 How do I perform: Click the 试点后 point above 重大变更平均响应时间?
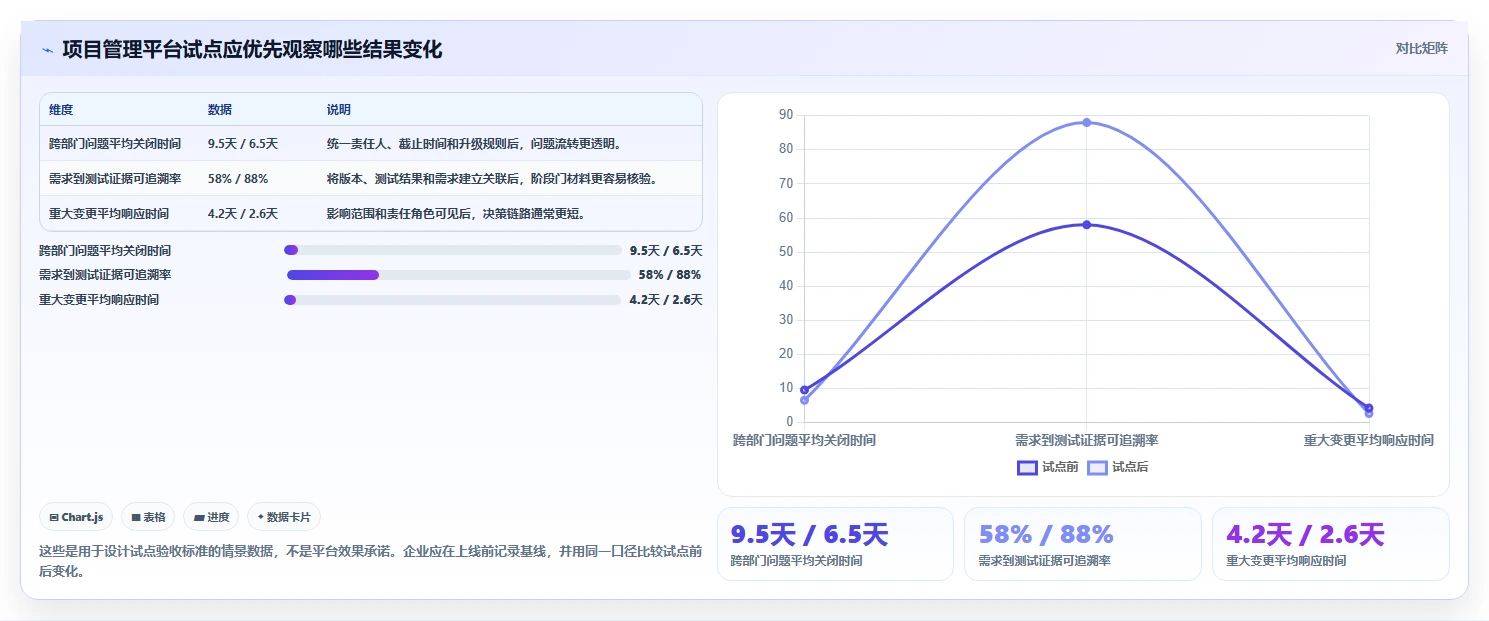[x=1368, y=413]
